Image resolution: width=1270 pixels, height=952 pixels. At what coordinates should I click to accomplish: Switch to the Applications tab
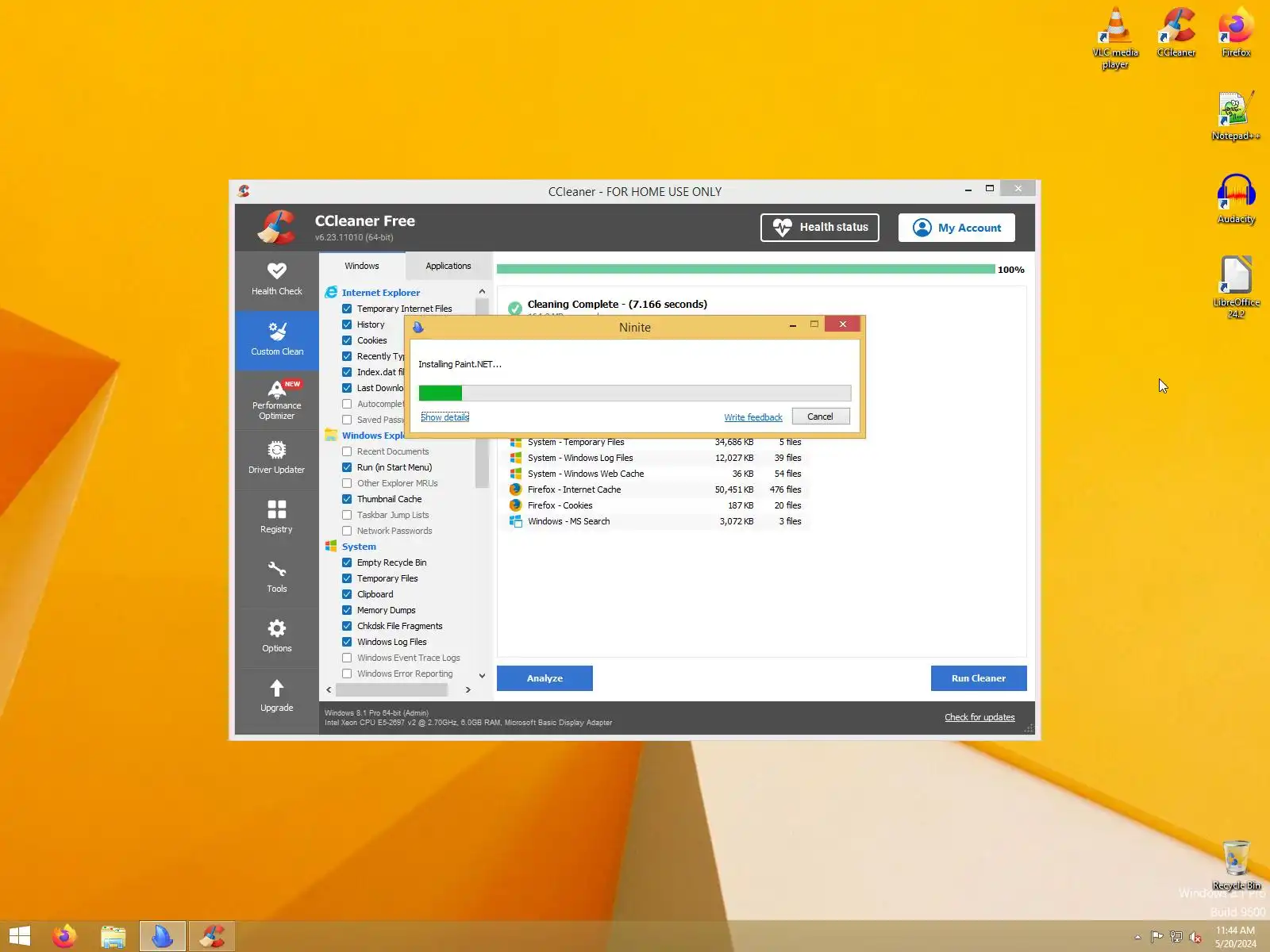[x=448, y=266]
